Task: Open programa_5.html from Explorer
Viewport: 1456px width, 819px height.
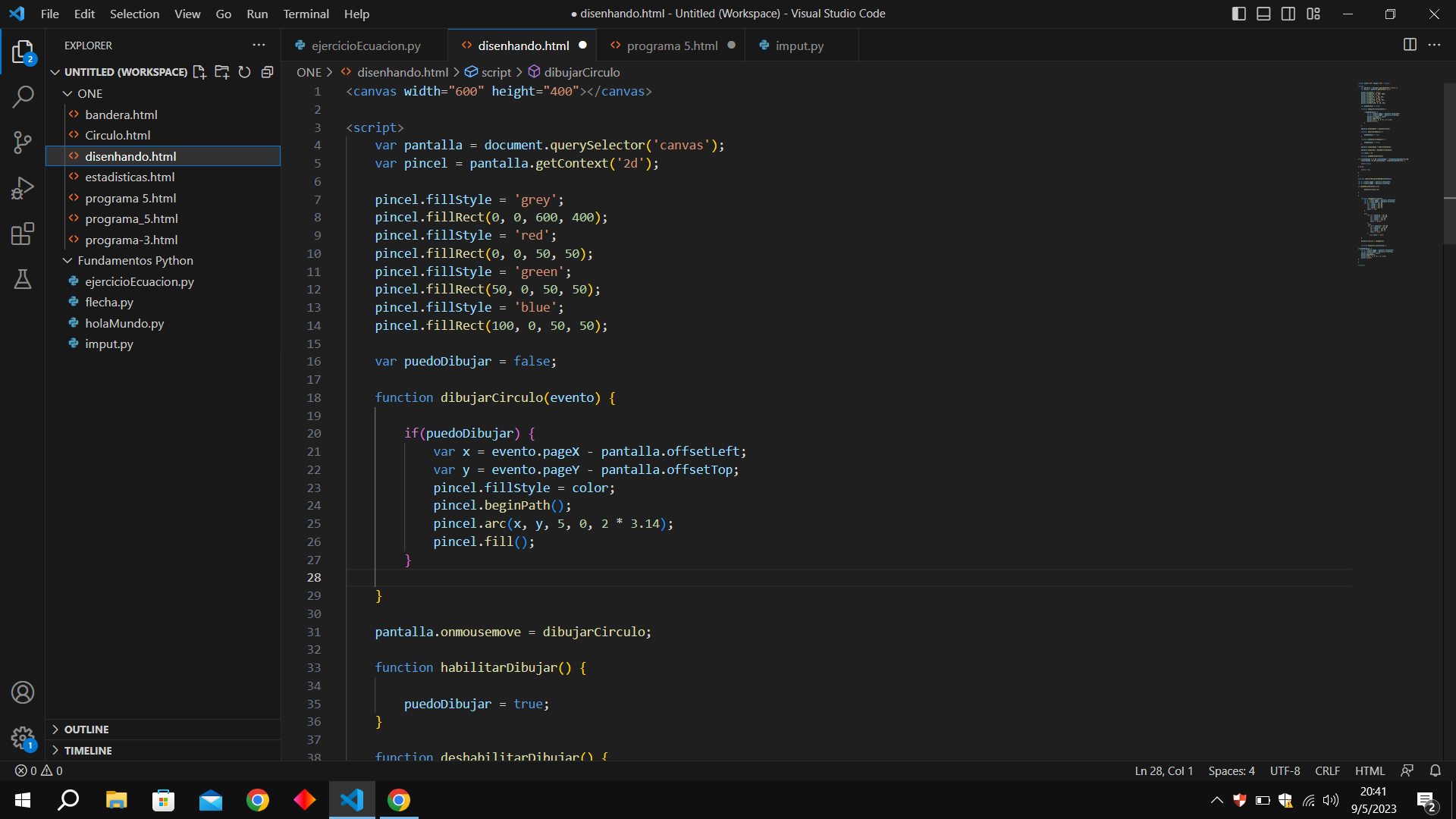Action: tap(131, 218)
